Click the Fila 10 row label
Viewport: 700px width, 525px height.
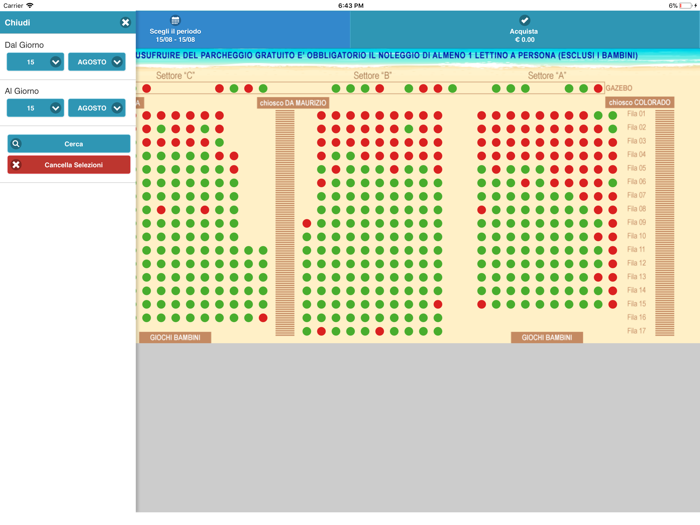coord(636,236)
